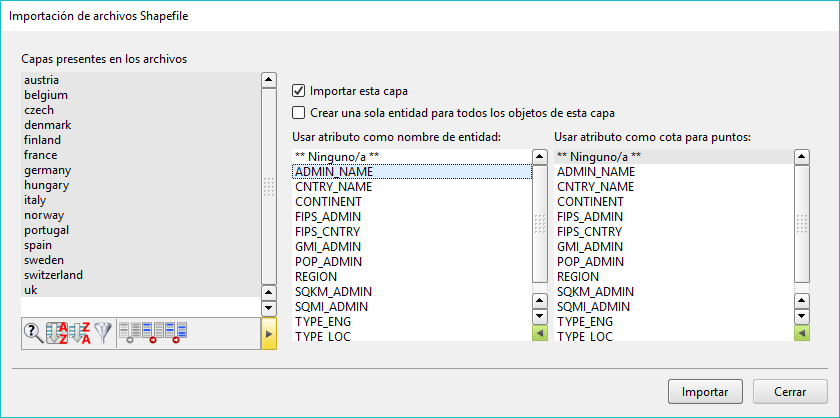
Task: Choose CNTRY_NAME in entity name list
Action: 412,187
